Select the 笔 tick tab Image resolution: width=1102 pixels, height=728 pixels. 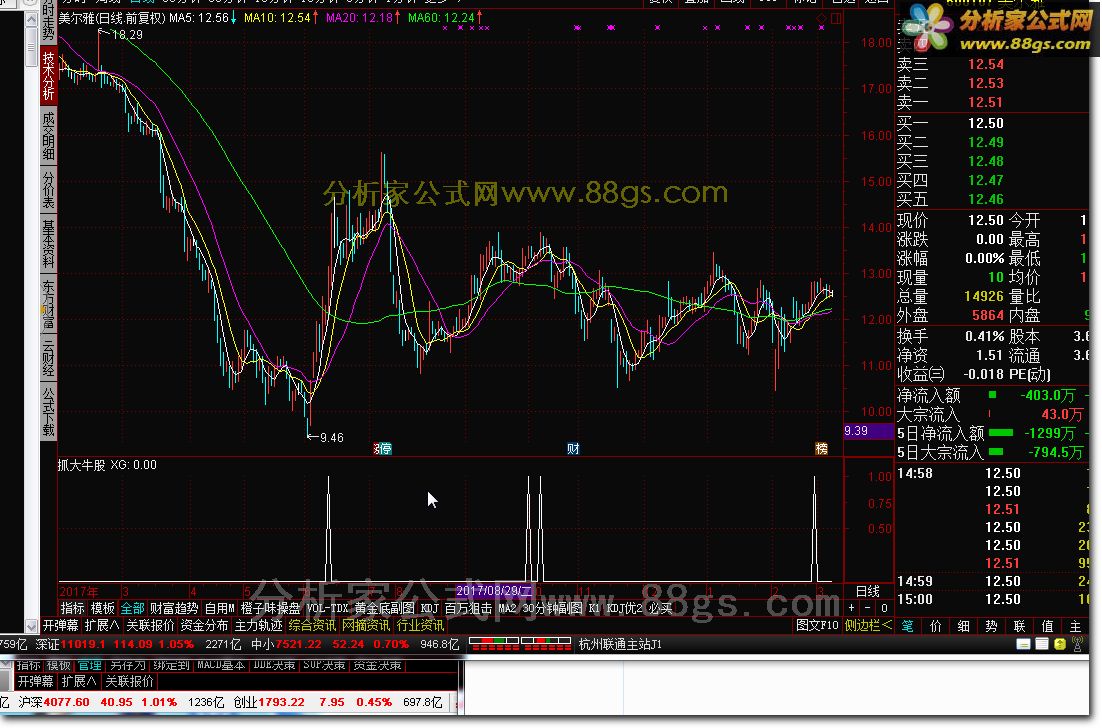(x=908, y=626)
